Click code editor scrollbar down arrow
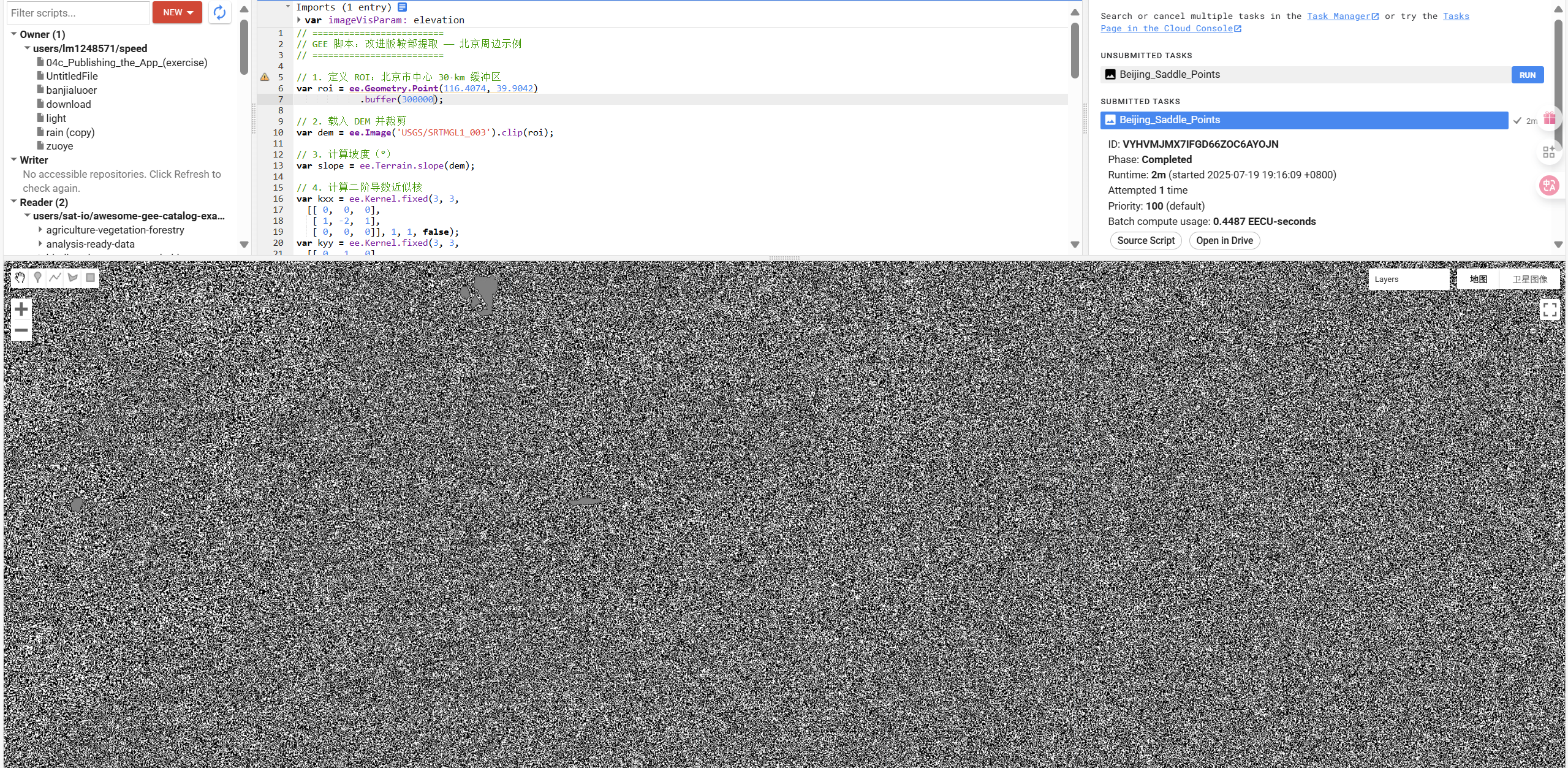1568x768 pixels. pos(1075,244)
